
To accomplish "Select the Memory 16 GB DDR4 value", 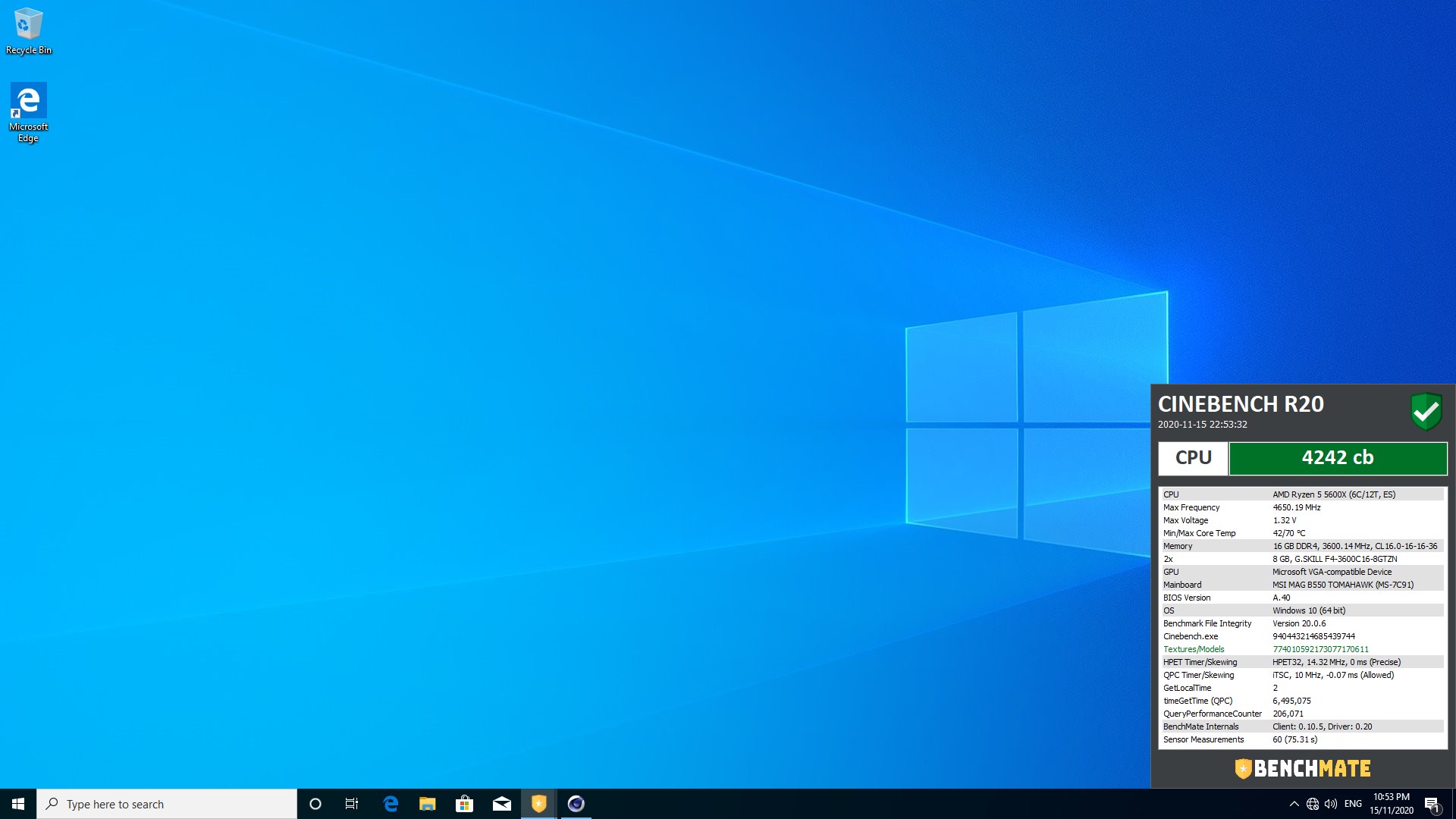I will (1354, 546).
